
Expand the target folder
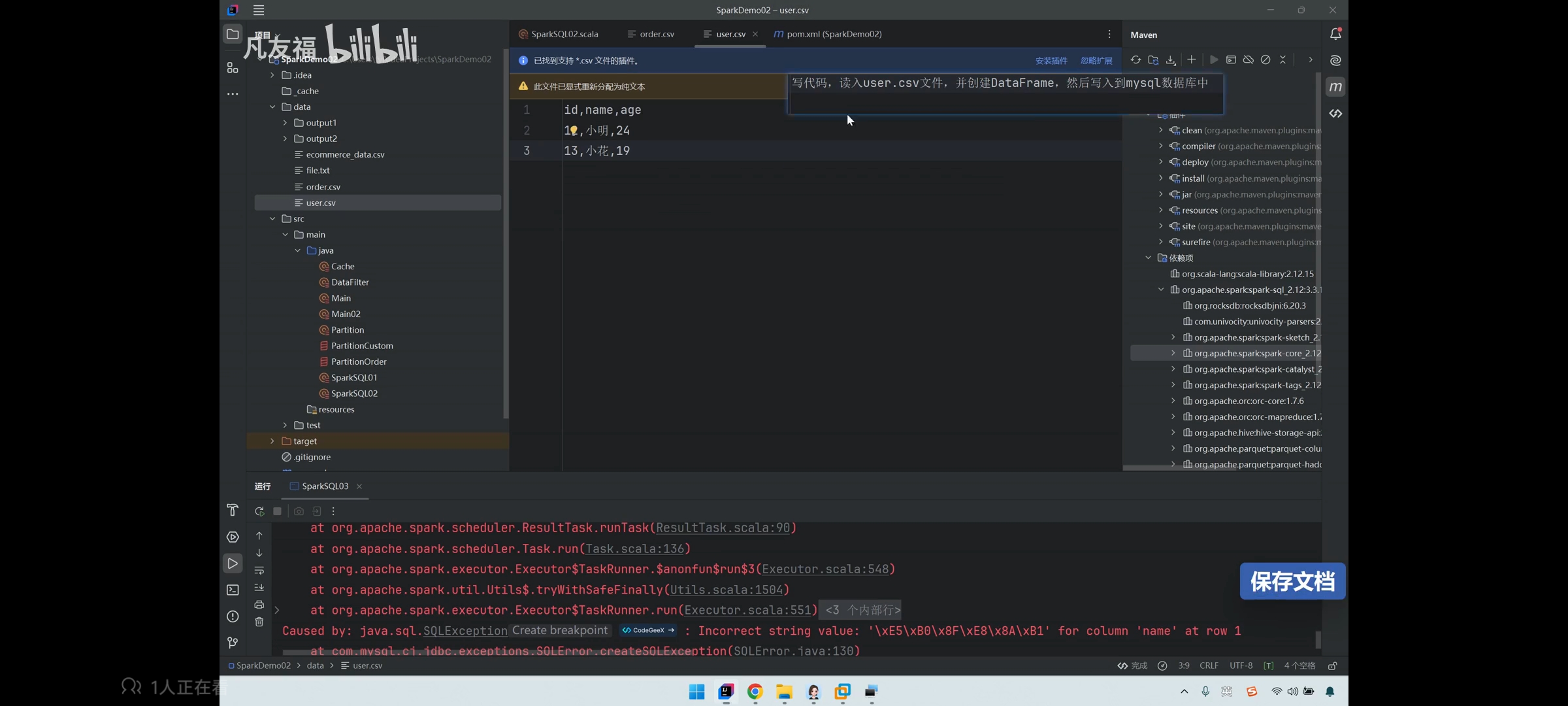(x=272, y=441)
